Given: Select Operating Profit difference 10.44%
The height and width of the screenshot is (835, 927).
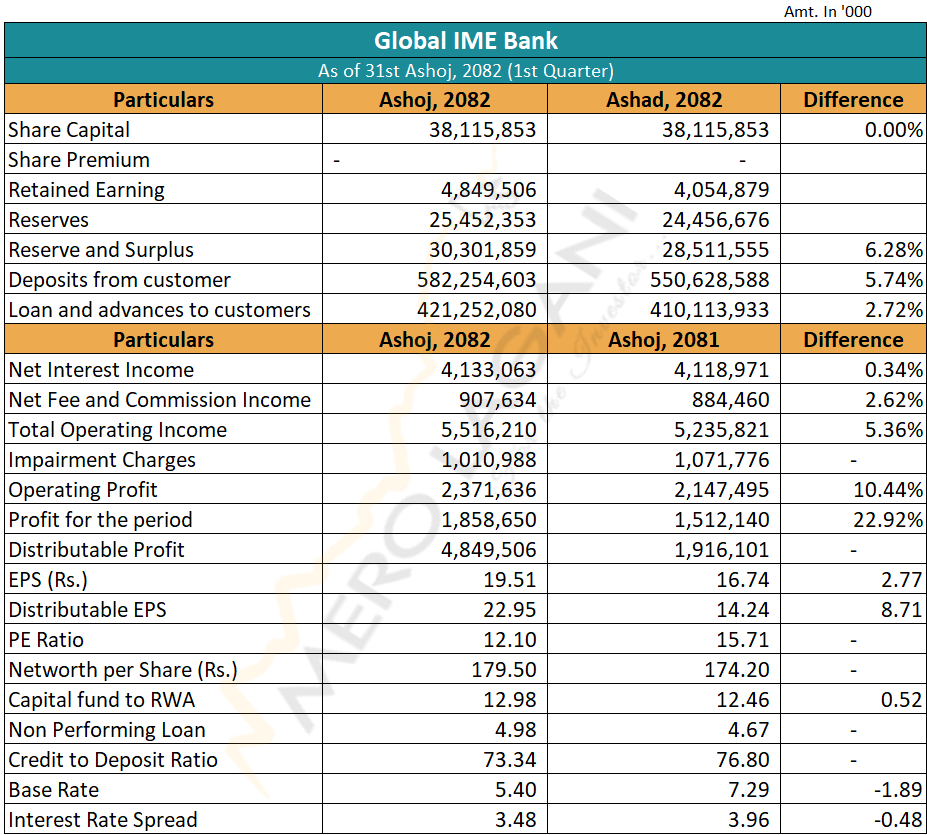Looking at the screenshot, I should point(888,490).
